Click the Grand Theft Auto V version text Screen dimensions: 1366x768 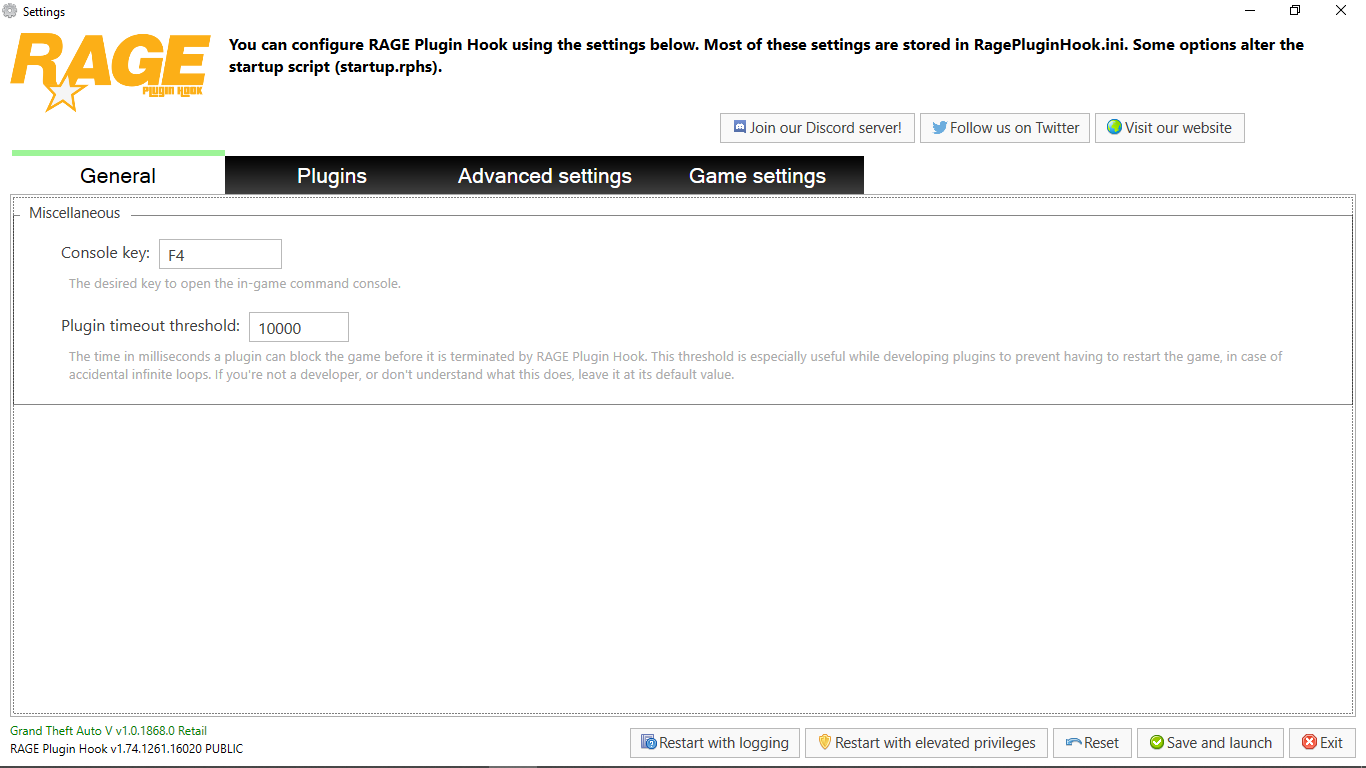(108, 731)
